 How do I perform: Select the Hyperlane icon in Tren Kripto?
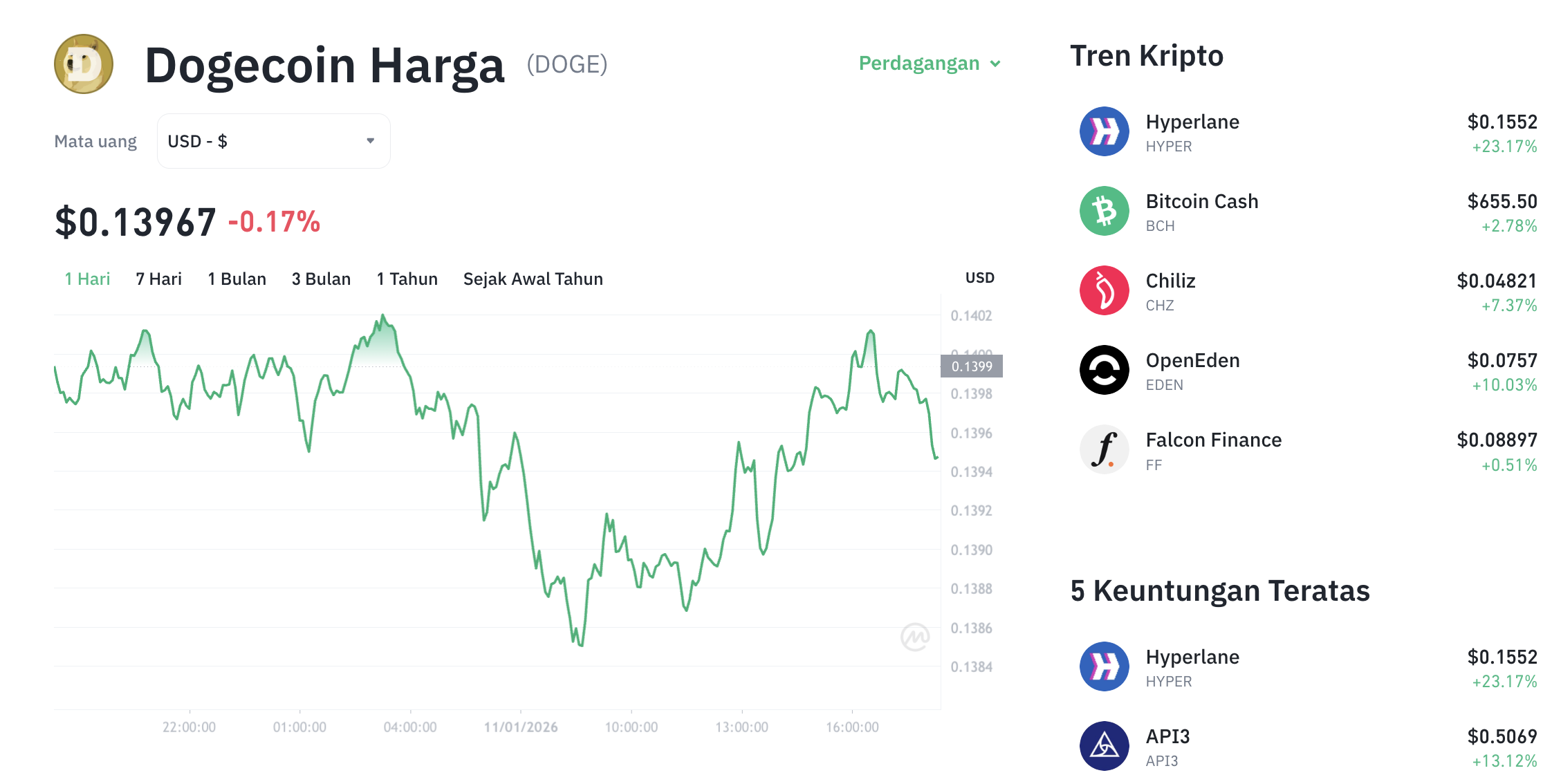click(1104, 131)
